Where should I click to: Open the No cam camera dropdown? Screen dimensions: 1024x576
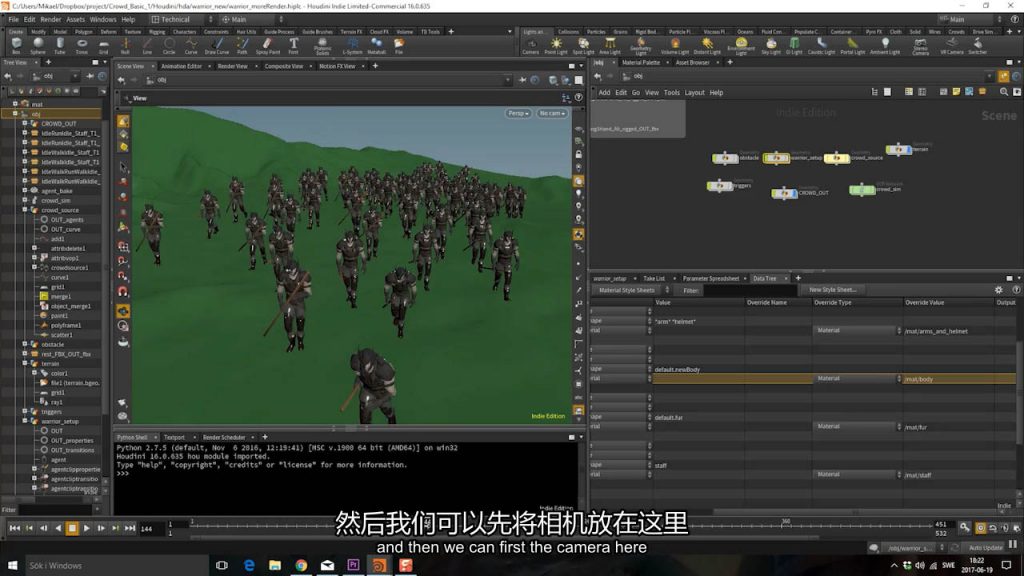click(552, 113)
